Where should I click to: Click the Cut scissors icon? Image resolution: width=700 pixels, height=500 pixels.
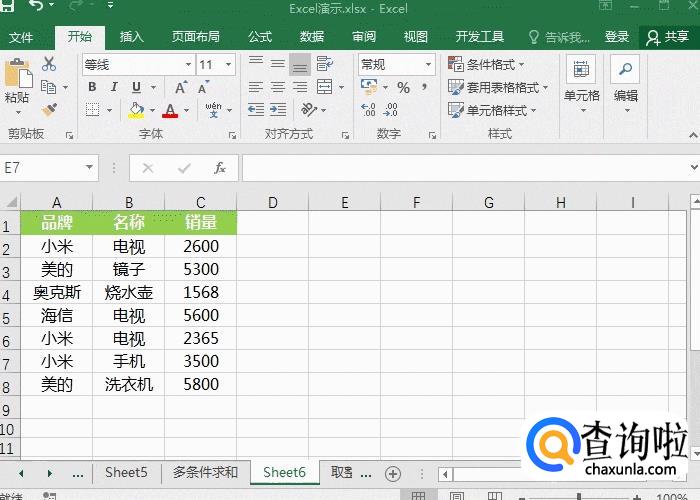pyautogui.click(x=49, y=64)
